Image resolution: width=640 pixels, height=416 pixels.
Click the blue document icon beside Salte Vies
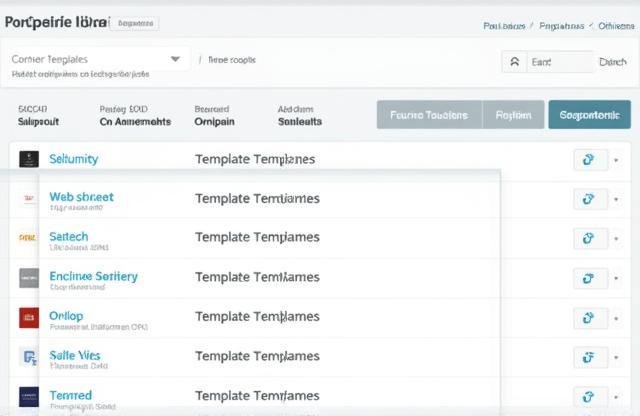coord(28,356)
